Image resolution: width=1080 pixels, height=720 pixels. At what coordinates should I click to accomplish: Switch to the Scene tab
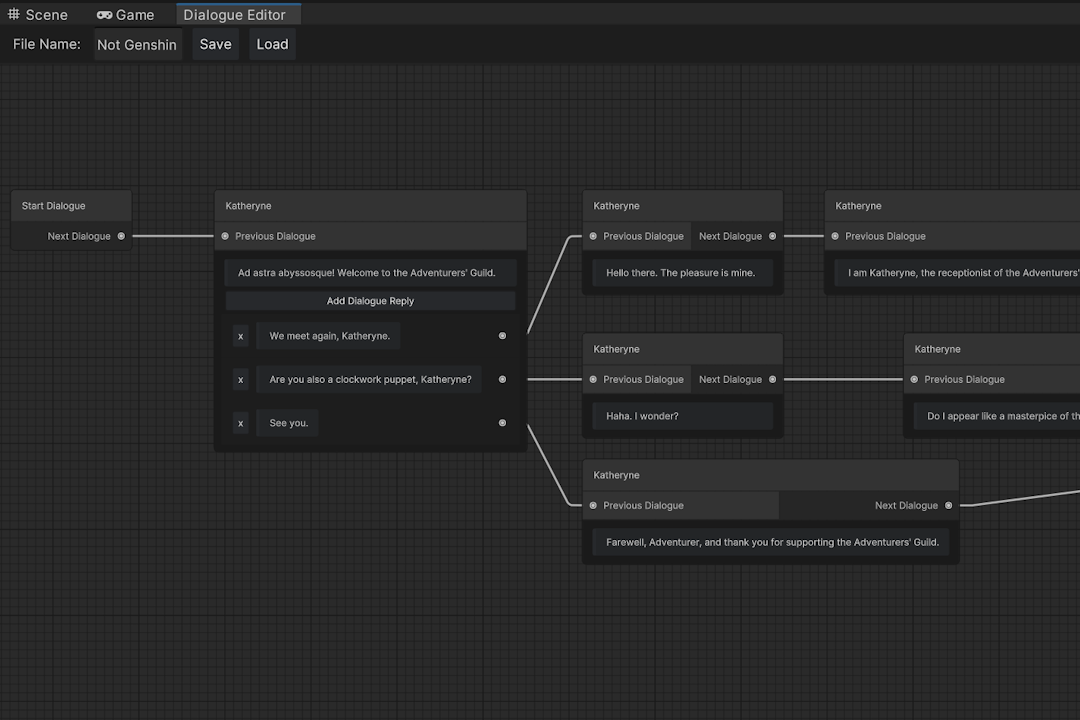tap(38, 14)
